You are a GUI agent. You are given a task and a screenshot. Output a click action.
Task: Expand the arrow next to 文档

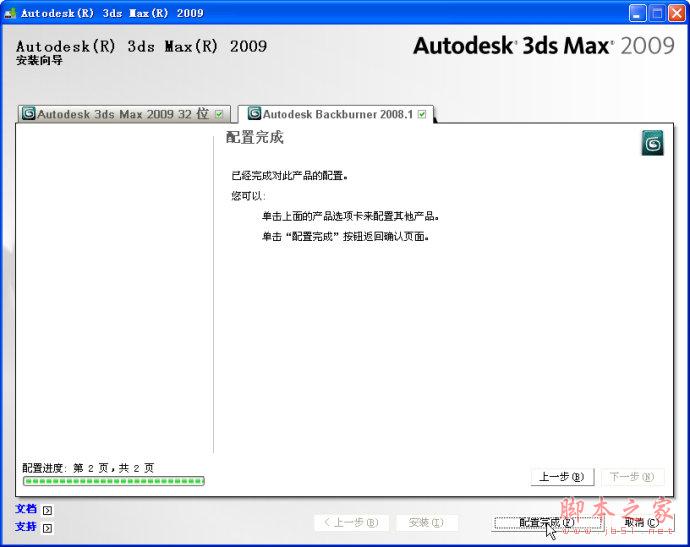point(48,510)
